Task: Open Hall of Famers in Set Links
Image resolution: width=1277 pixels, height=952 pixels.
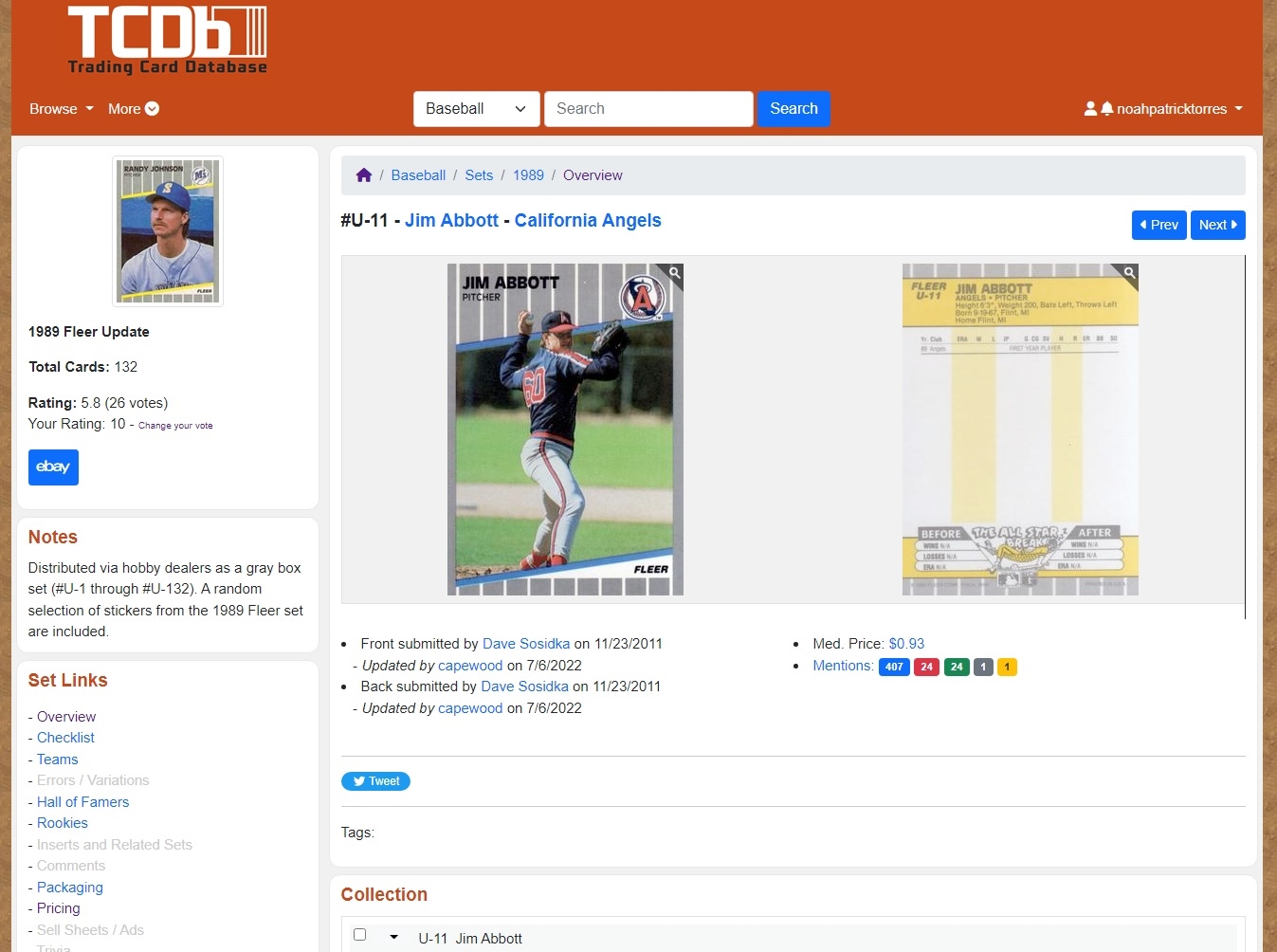Action: click(82, 802)
